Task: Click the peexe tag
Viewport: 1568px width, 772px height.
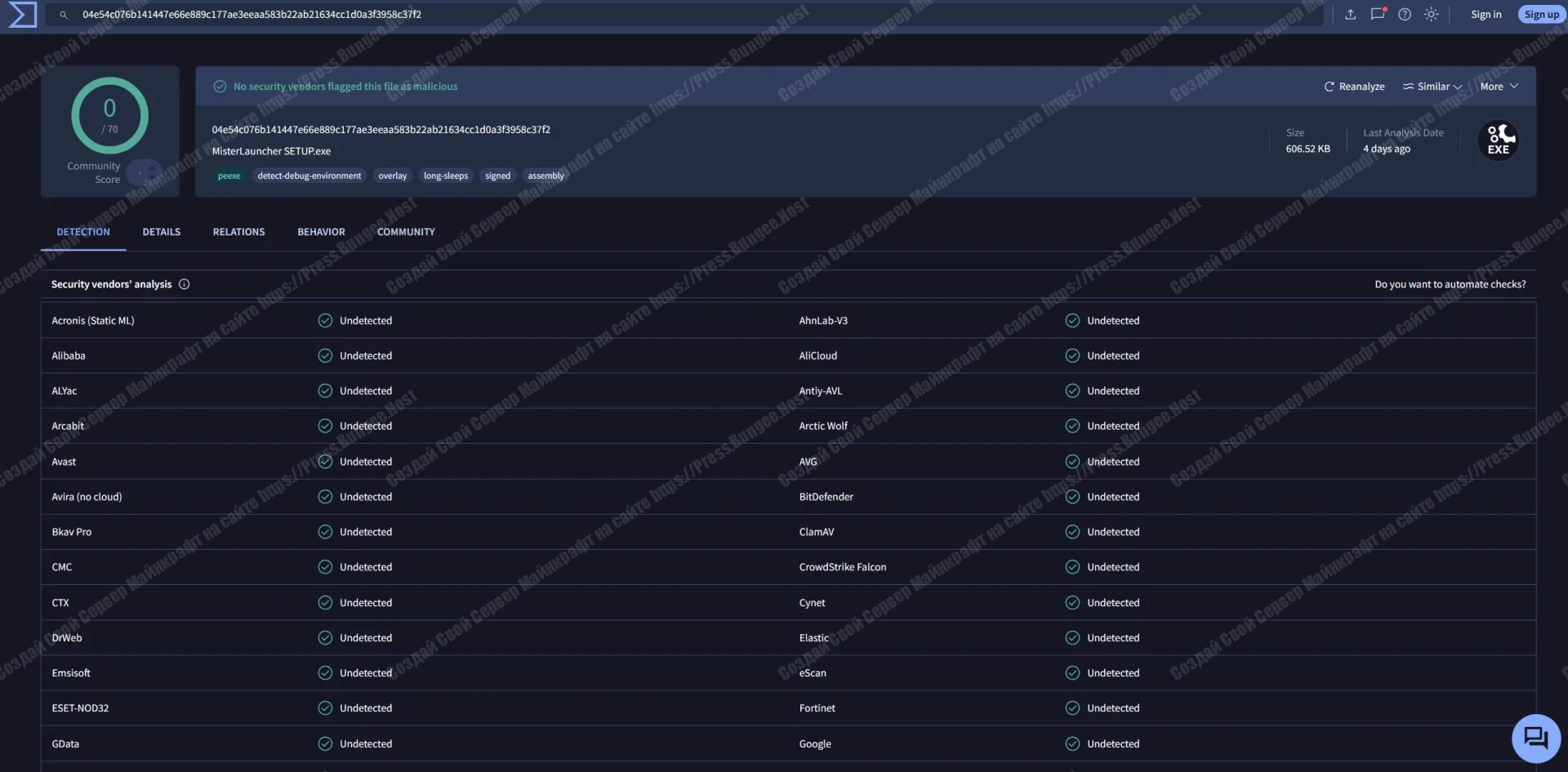Action: pos(229,176)
